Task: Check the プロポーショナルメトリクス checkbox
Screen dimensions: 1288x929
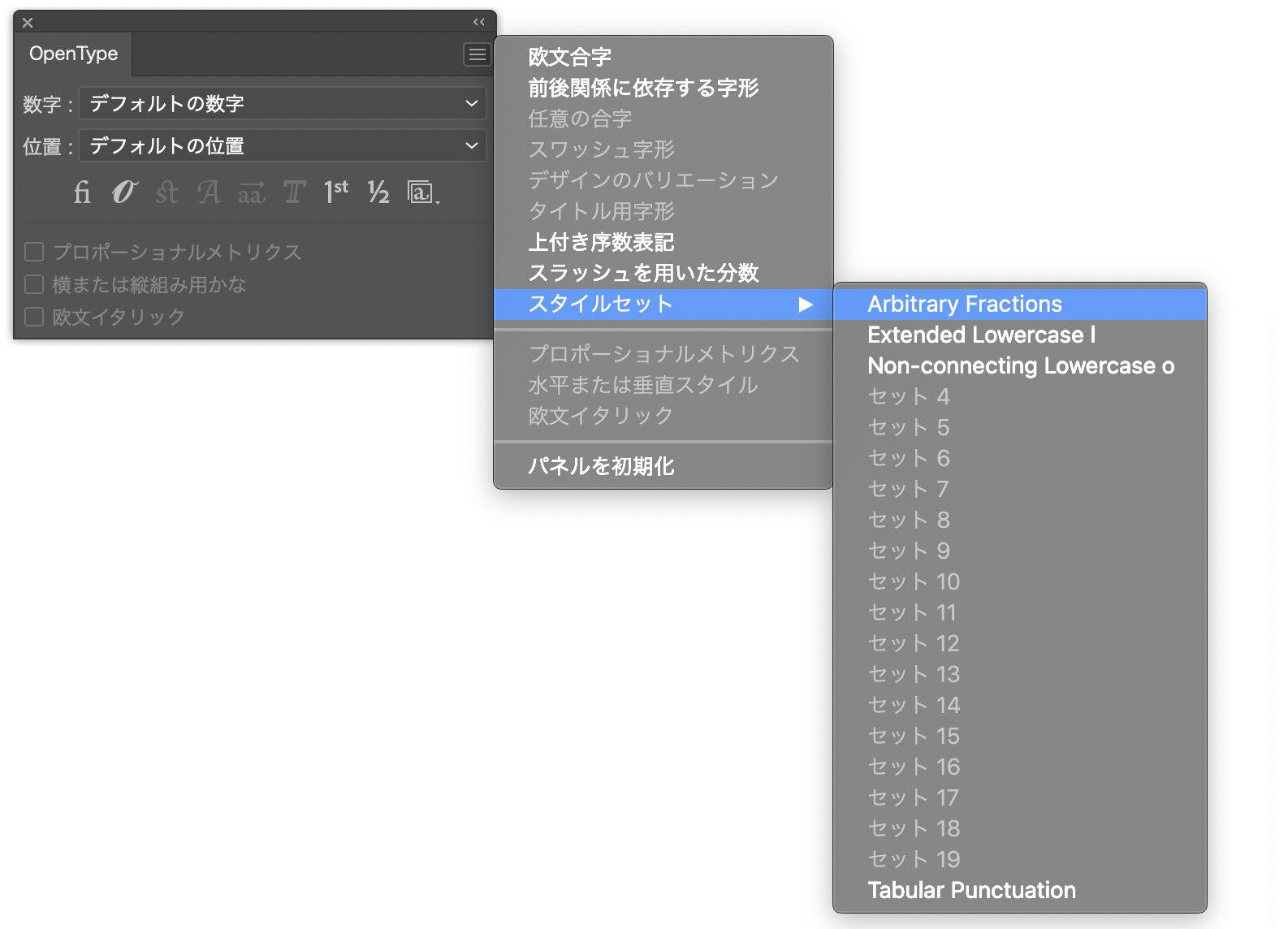Action: click(x=34, y=252)
